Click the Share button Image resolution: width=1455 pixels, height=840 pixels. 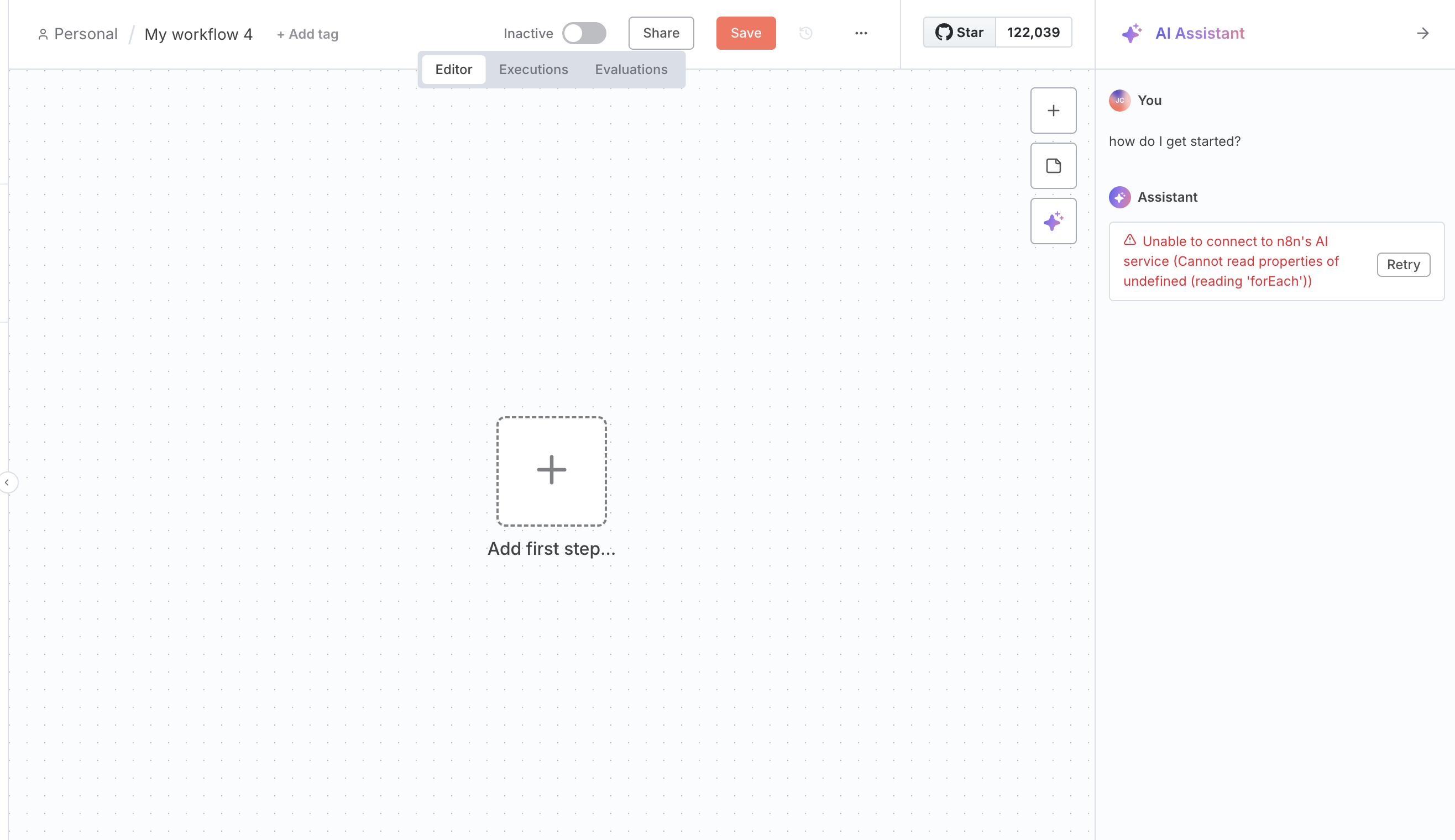click(661, 34)
